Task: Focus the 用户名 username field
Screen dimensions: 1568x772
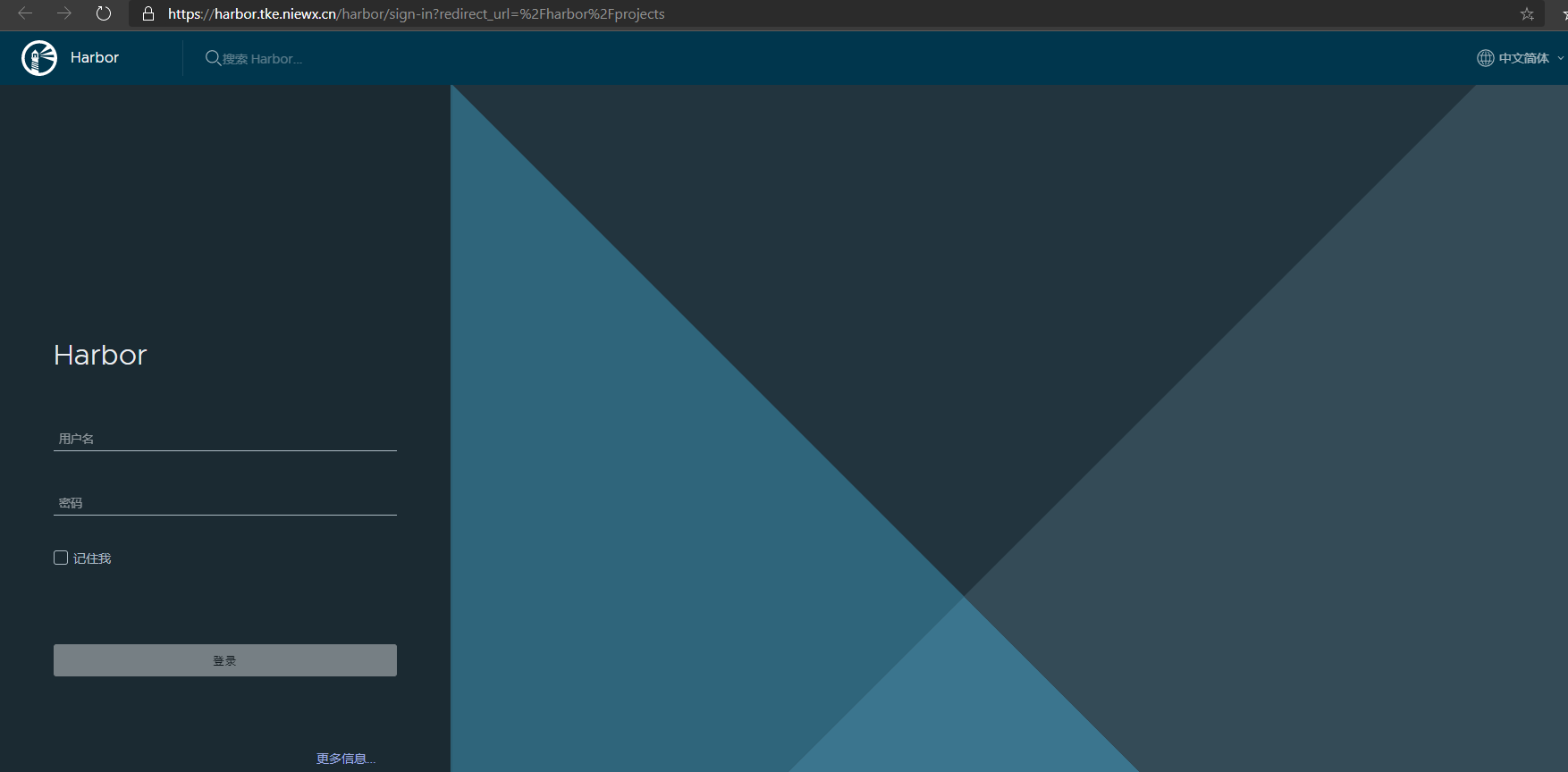Action: [x=224, y=439]
